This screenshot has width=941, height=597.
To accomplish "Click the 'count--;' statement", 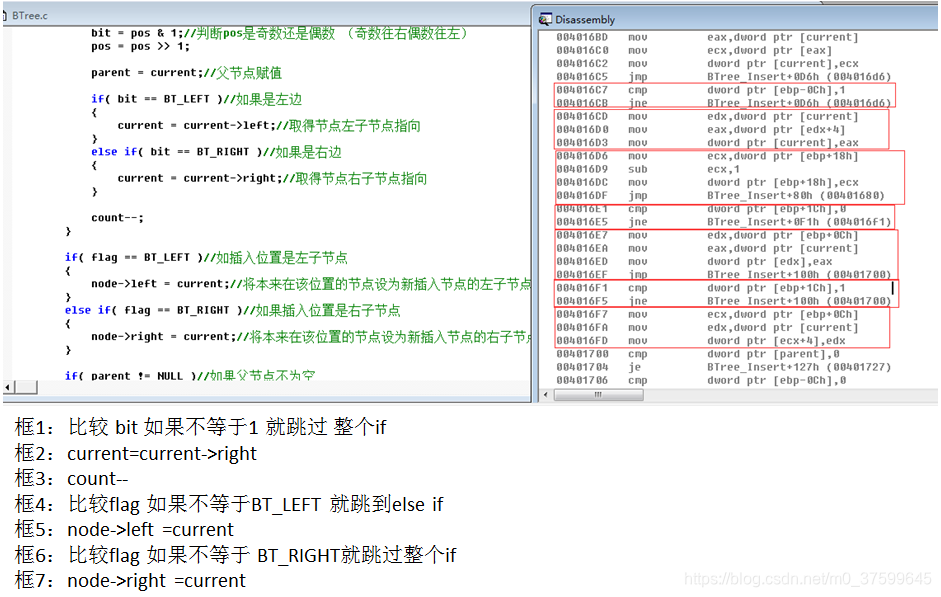I will point(118,218).
